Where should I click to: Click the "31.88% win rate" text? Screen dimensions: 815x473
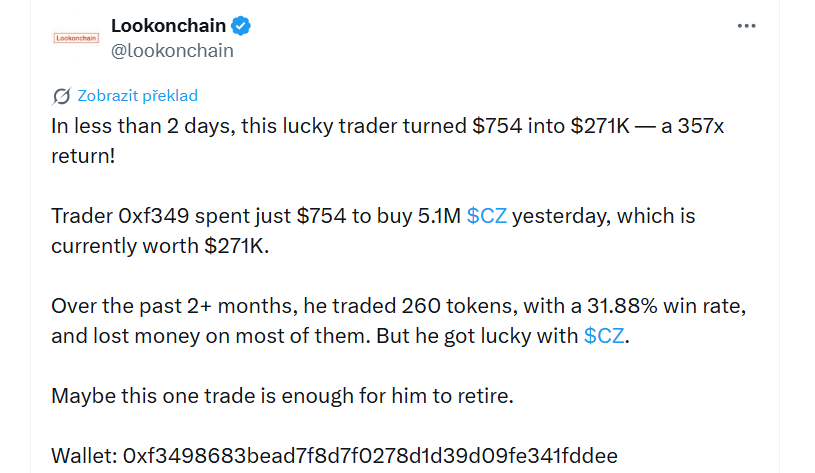[x=667, y=306]
